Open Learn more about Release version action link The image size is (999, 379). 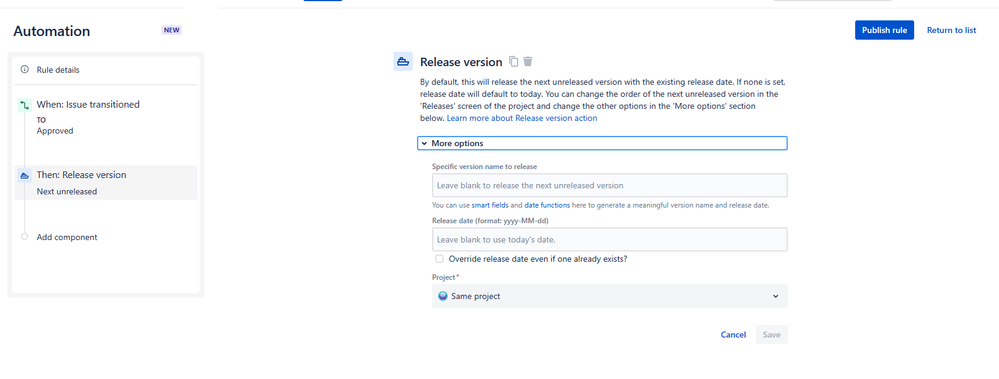click(x=522, y=118)
